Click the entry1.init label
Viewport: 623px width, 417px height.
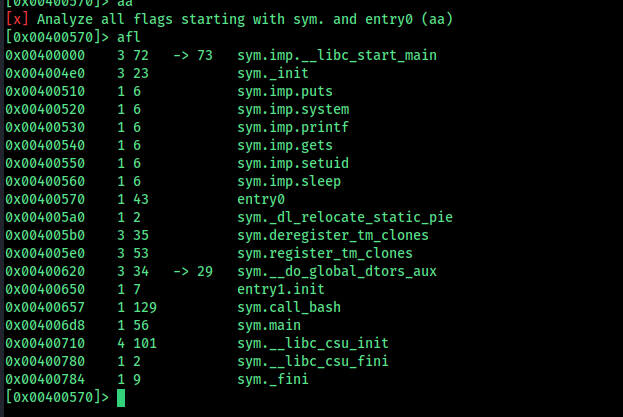click(x=281, y=289)
